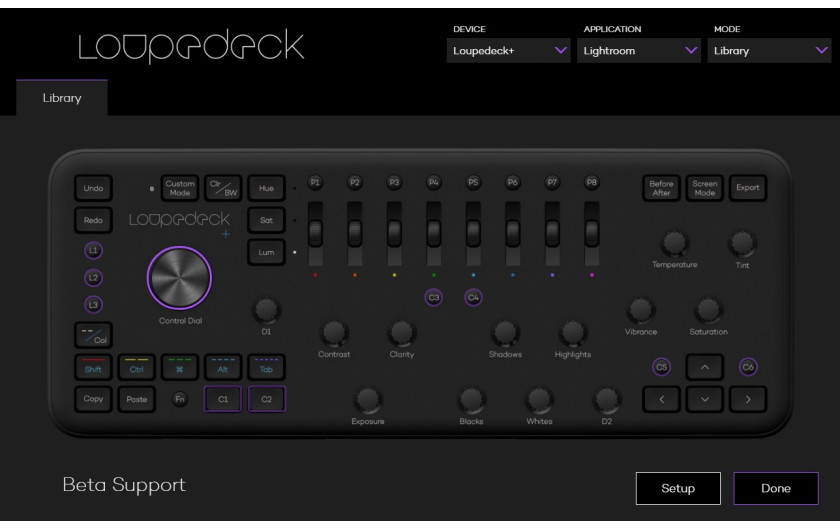Click the red Shift modifier key
This screenshot has height=530, width=840.
93,367
